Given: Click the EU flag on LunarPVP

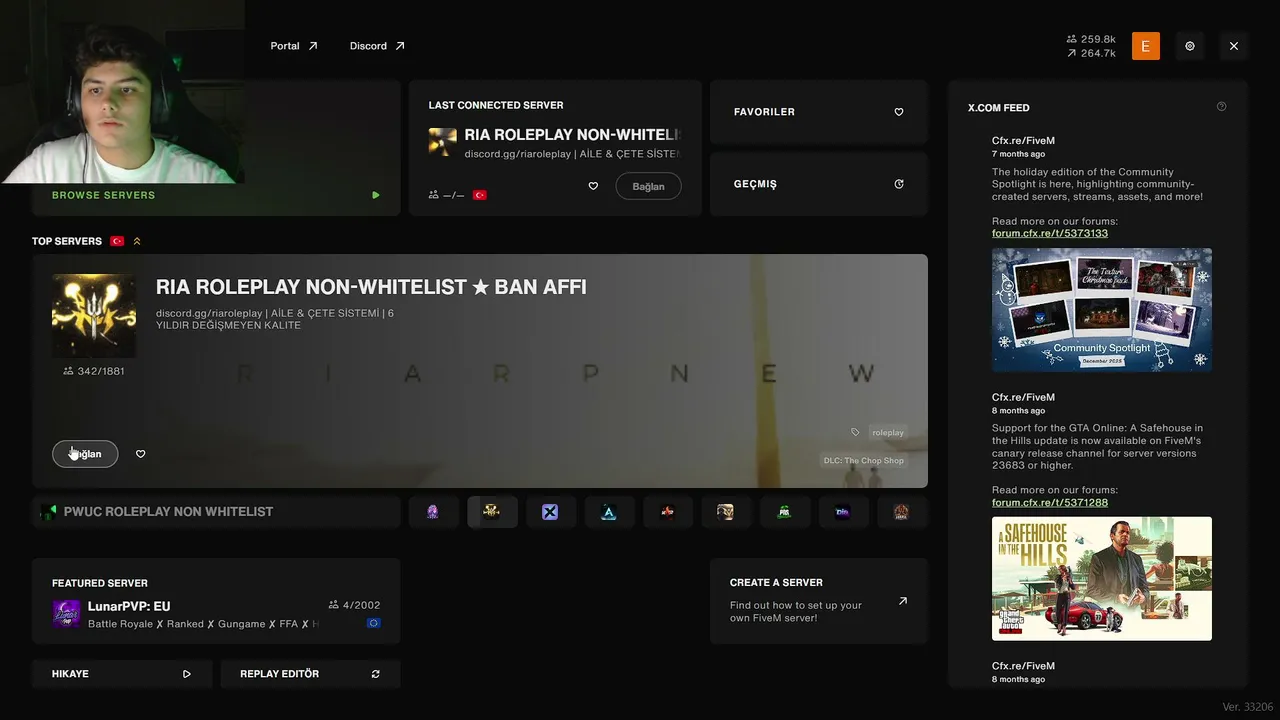Looking at the screenshot, I should [373, 623].
